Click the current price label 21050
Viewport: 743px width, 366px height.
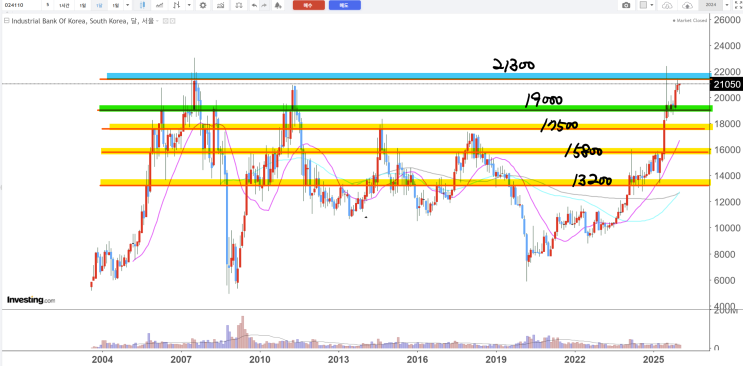[x=725, y=85]
